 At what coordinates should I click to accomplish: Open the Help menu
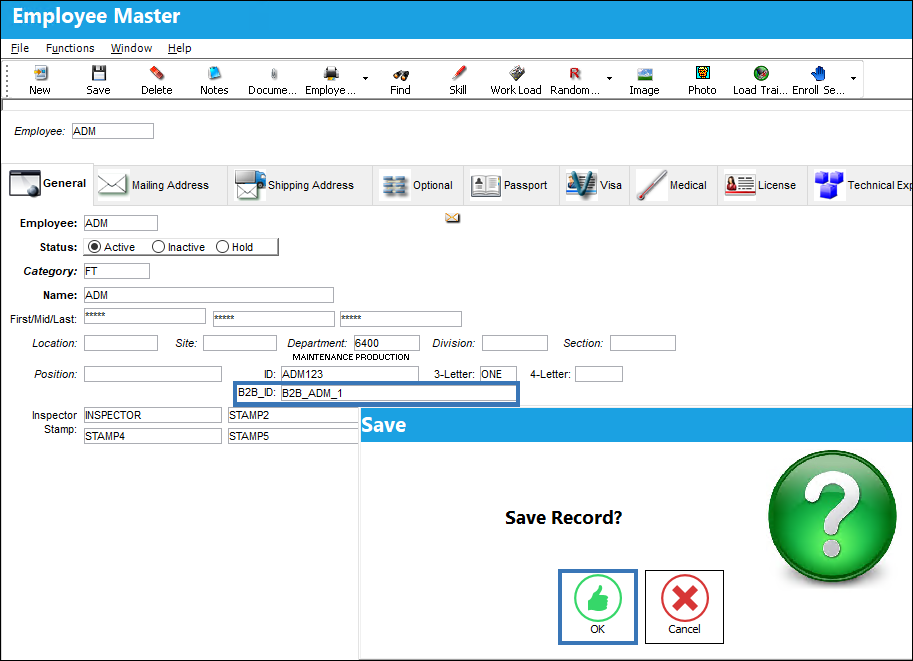180,48
